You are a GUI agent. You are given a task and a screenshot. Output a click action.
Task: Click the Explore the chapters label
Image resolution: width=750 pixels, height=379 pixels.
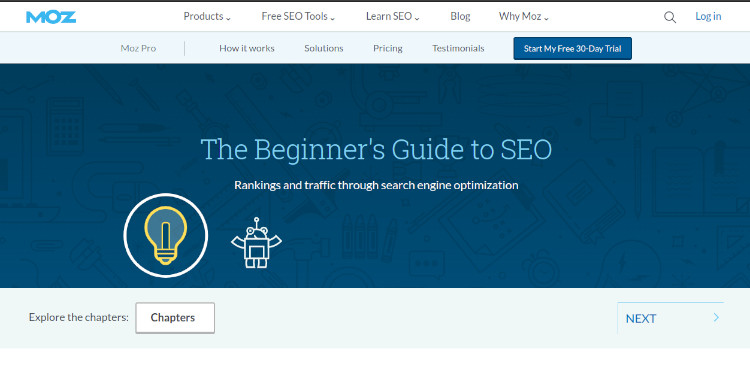(78, 317)
